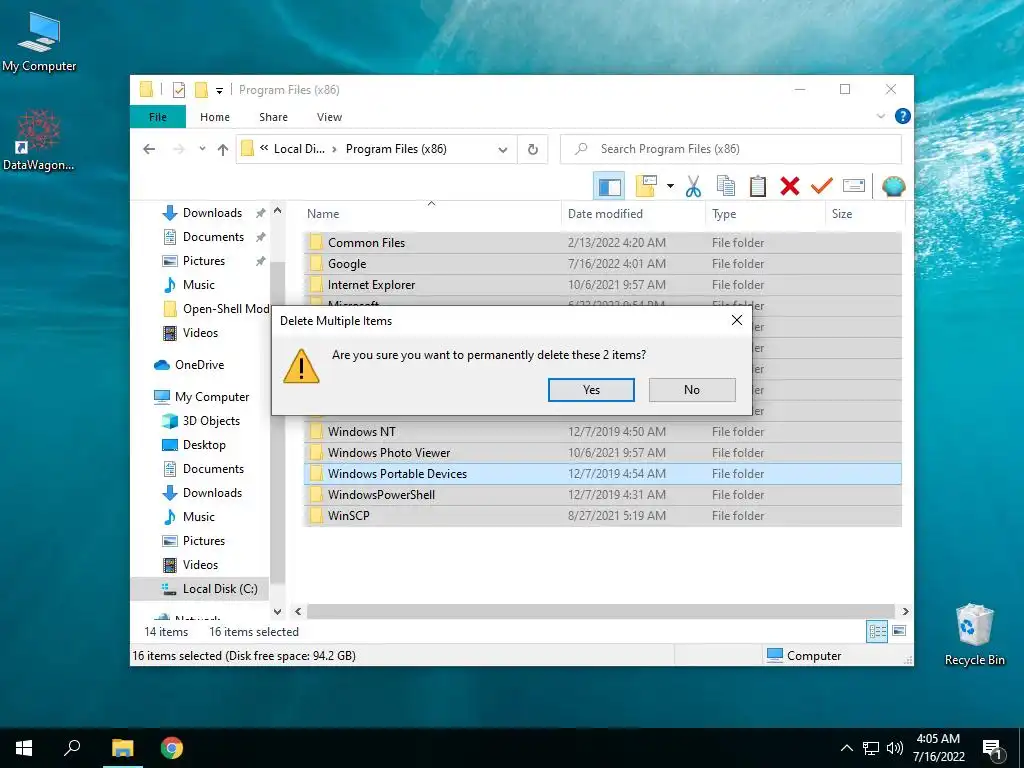Image resolution: width=1024 pixels, height=768 pixels.
Task: Click the red X Delete icon
Action: [790, 186]
